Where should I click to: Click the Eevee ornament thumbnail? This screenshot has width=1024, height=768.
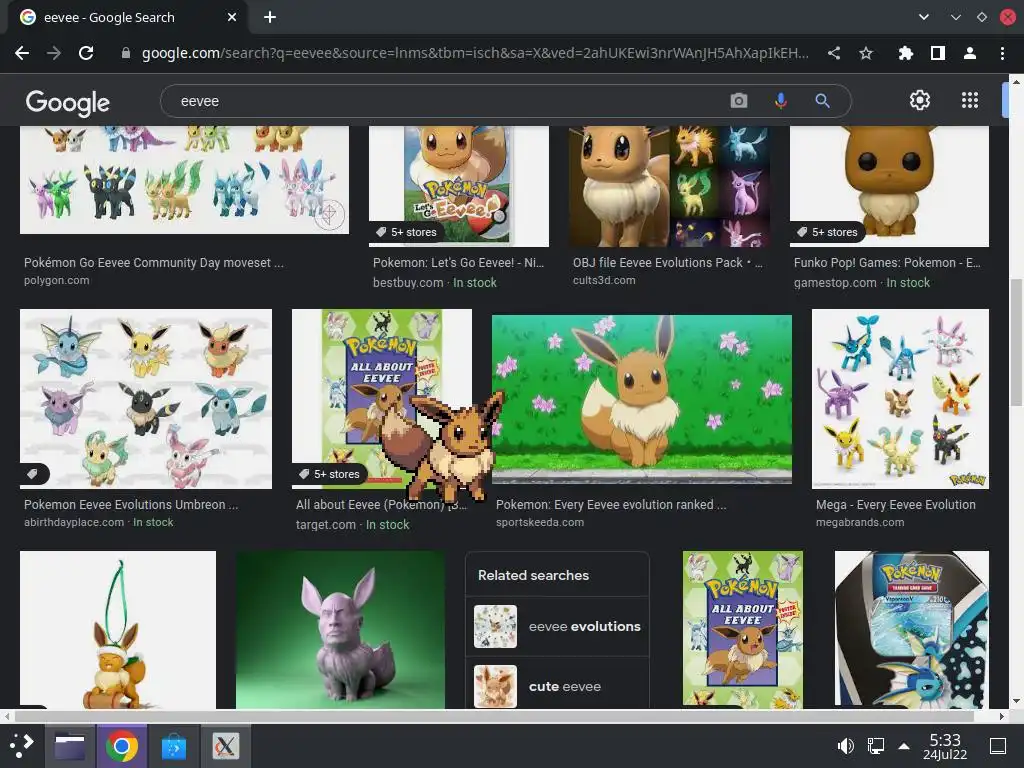click(118, 630)
